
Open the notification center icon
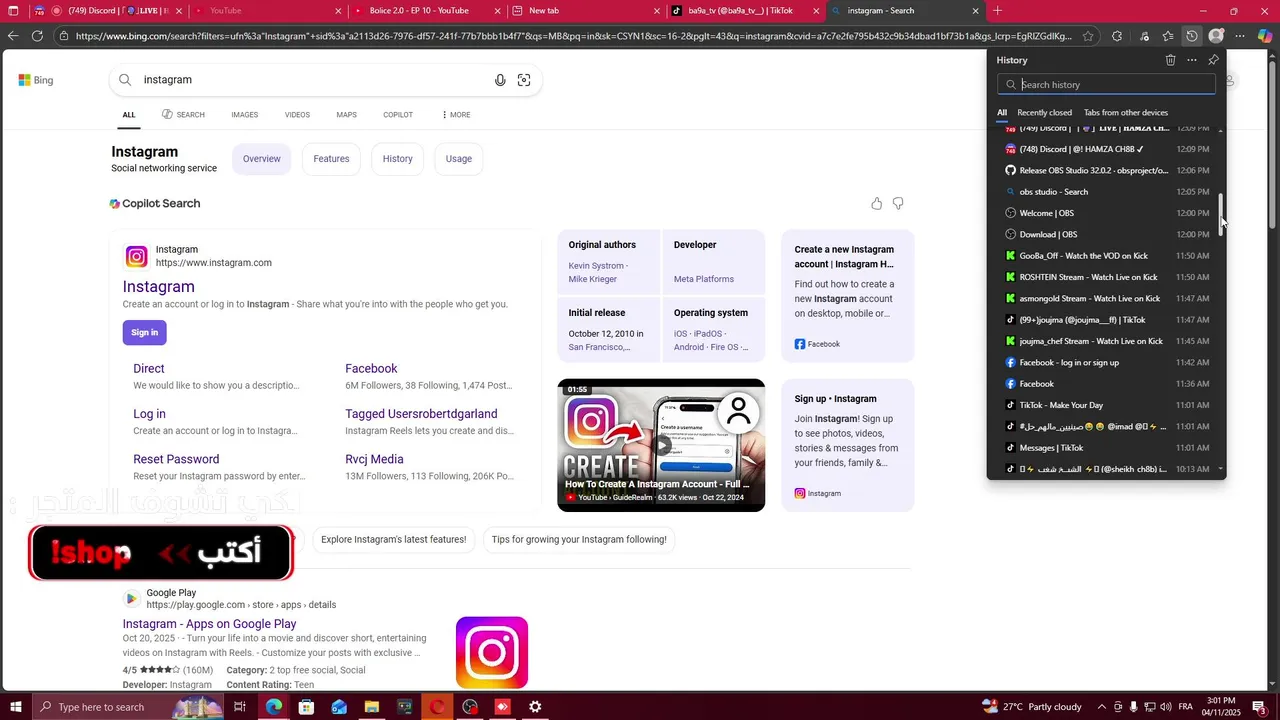(x=1258, y=707)
